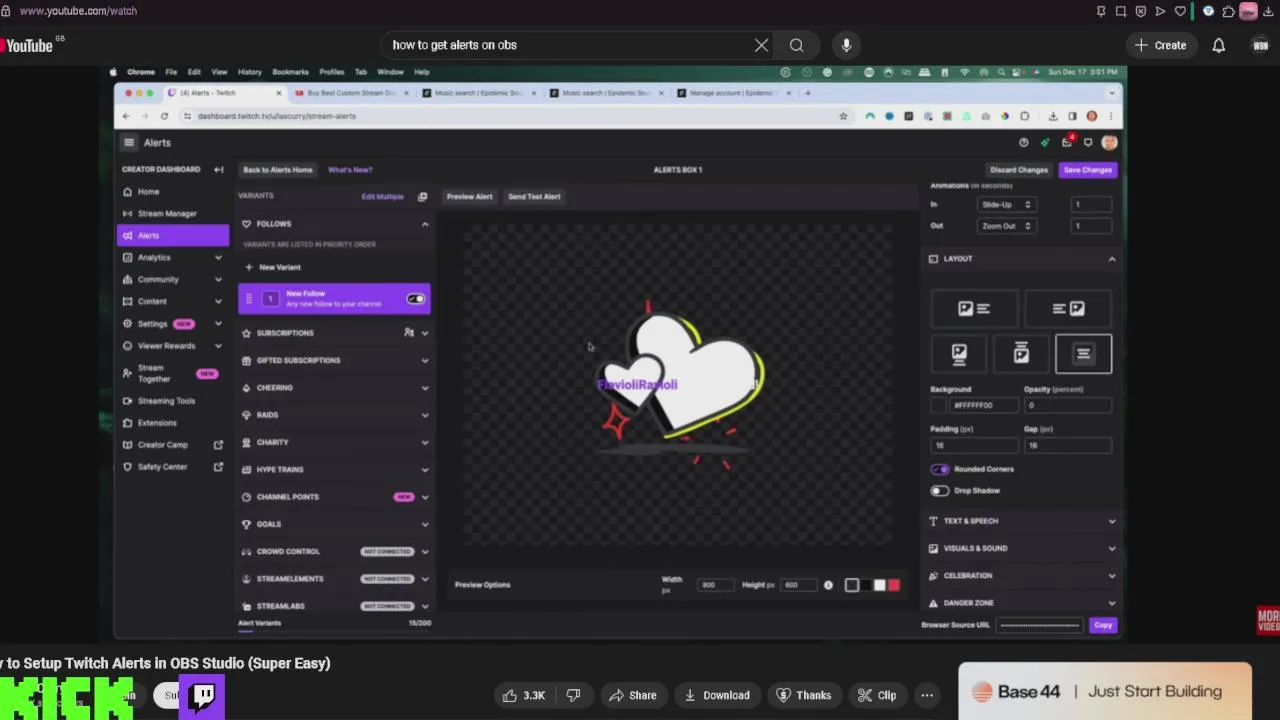
Task: Copy the Browser Source URL
Action: point(1102,625)
